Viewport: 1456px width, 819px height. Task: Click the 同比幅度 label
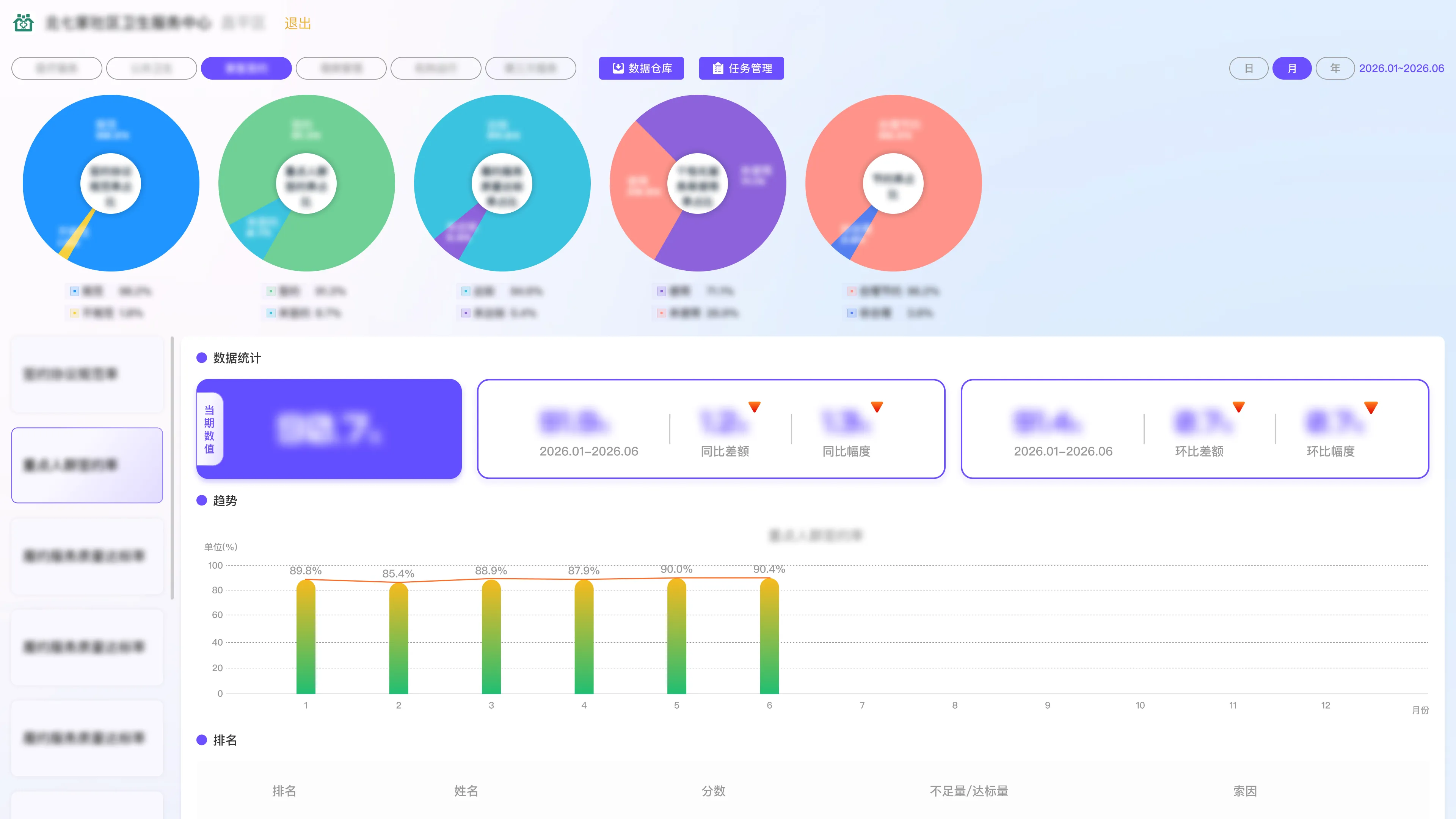[x=846, y=451]
